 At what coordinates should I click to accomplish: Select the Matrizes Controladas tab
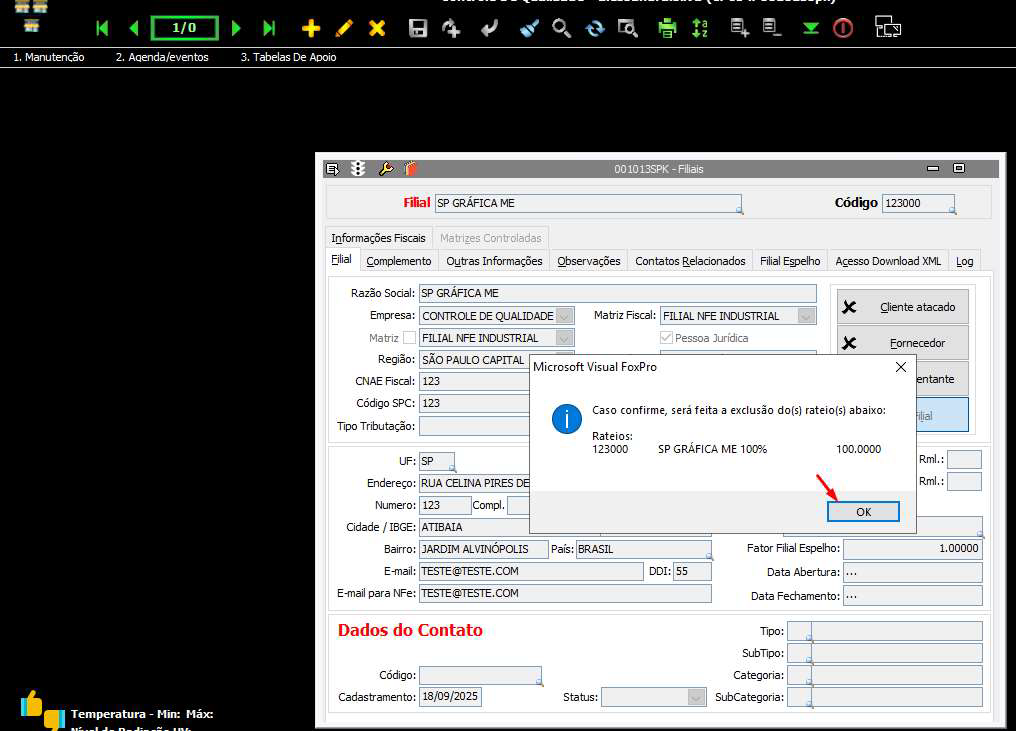[491, 238]
